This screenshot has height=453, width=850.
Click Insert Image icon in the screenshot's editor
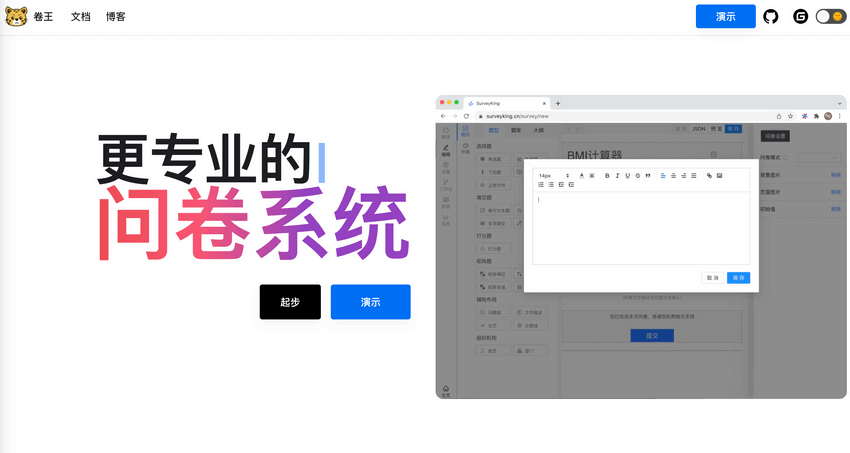pos(719,176)
